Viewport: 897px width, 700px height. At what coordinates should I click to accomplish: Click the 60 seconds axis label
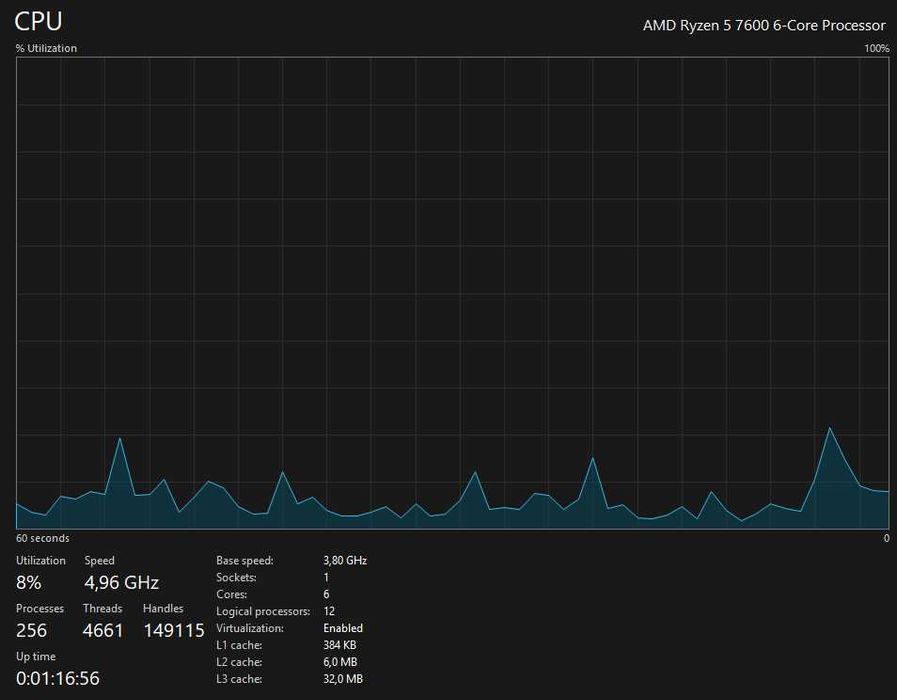[42, 538]
